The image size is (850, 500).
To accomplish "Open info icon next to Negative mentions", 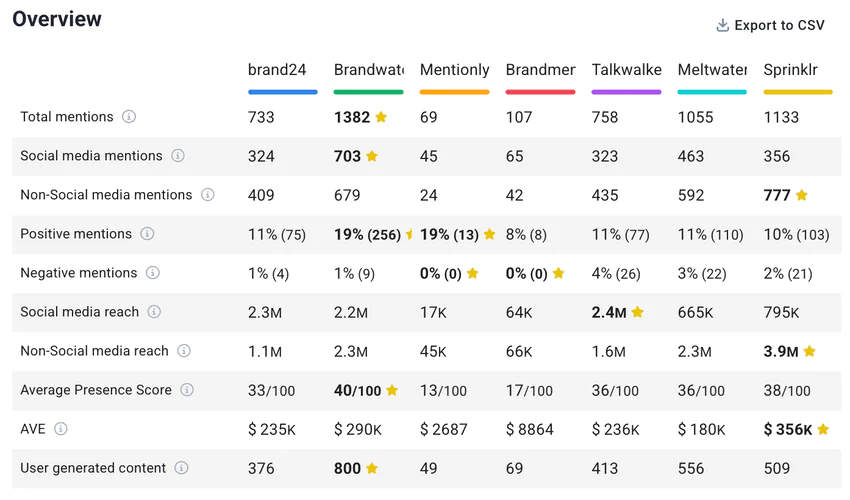I will tap(152, 273).
